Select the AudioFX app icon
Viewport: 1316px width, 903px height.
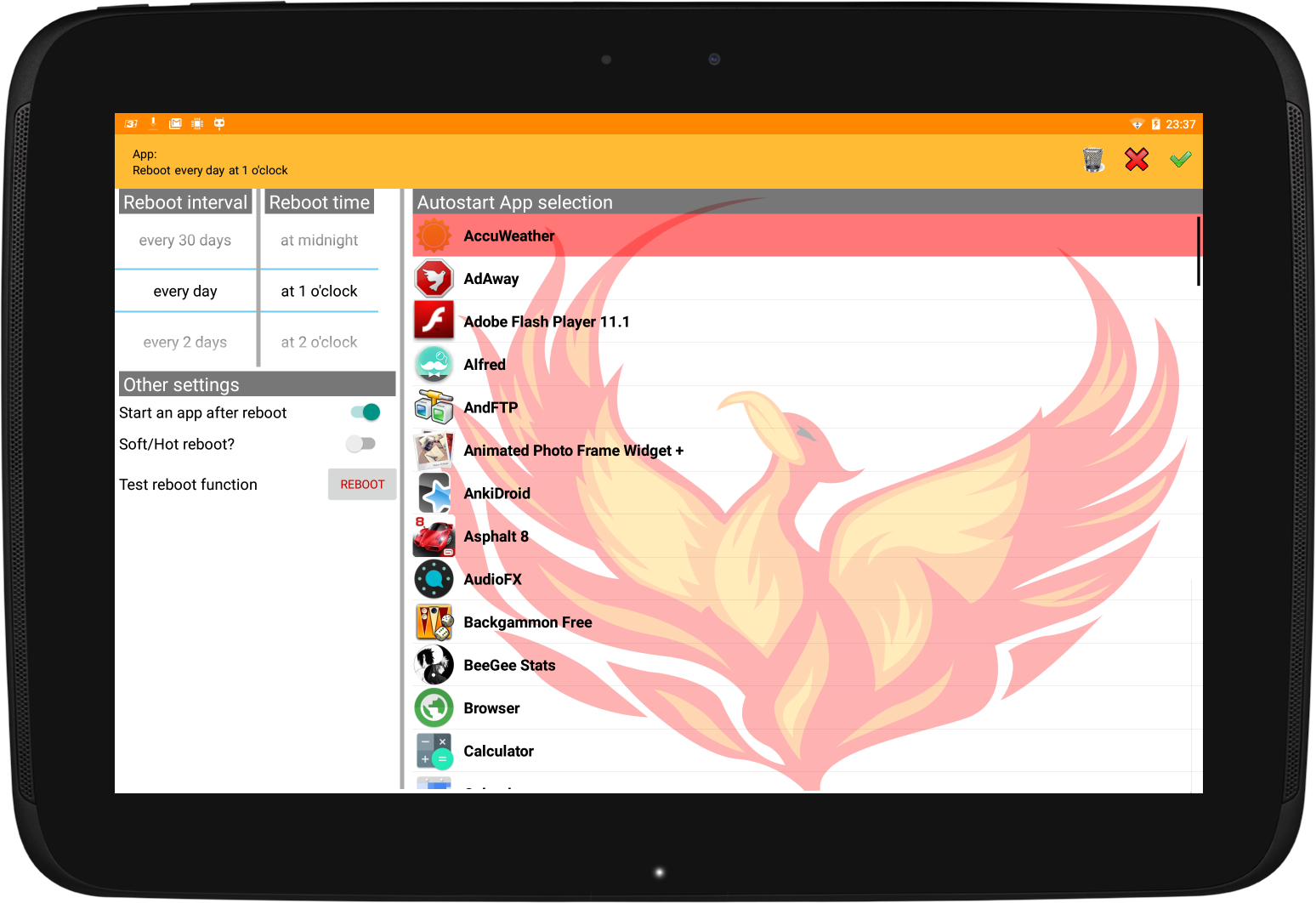434,579
